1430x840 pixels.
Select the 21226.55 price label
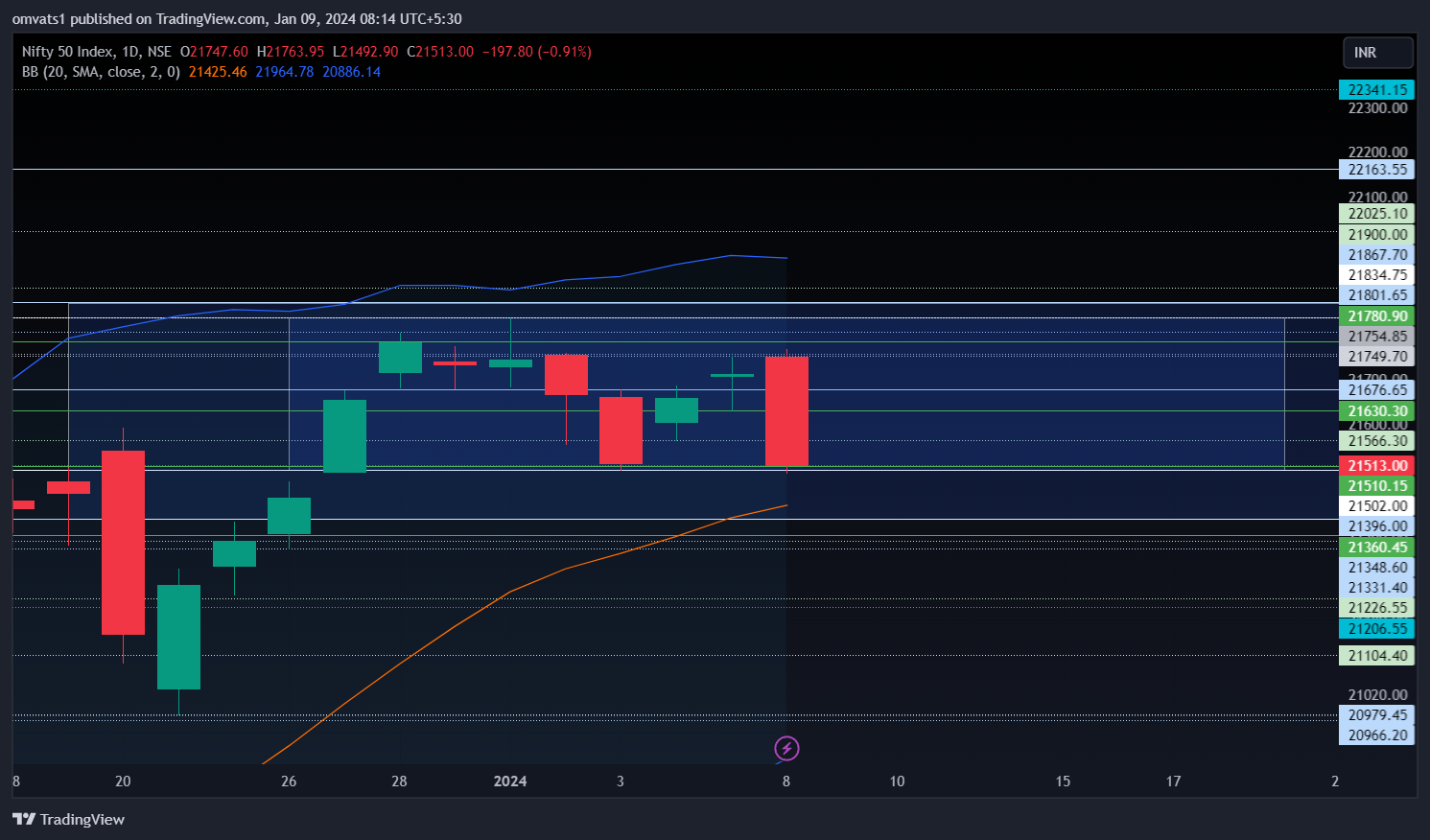[1376, 608]
